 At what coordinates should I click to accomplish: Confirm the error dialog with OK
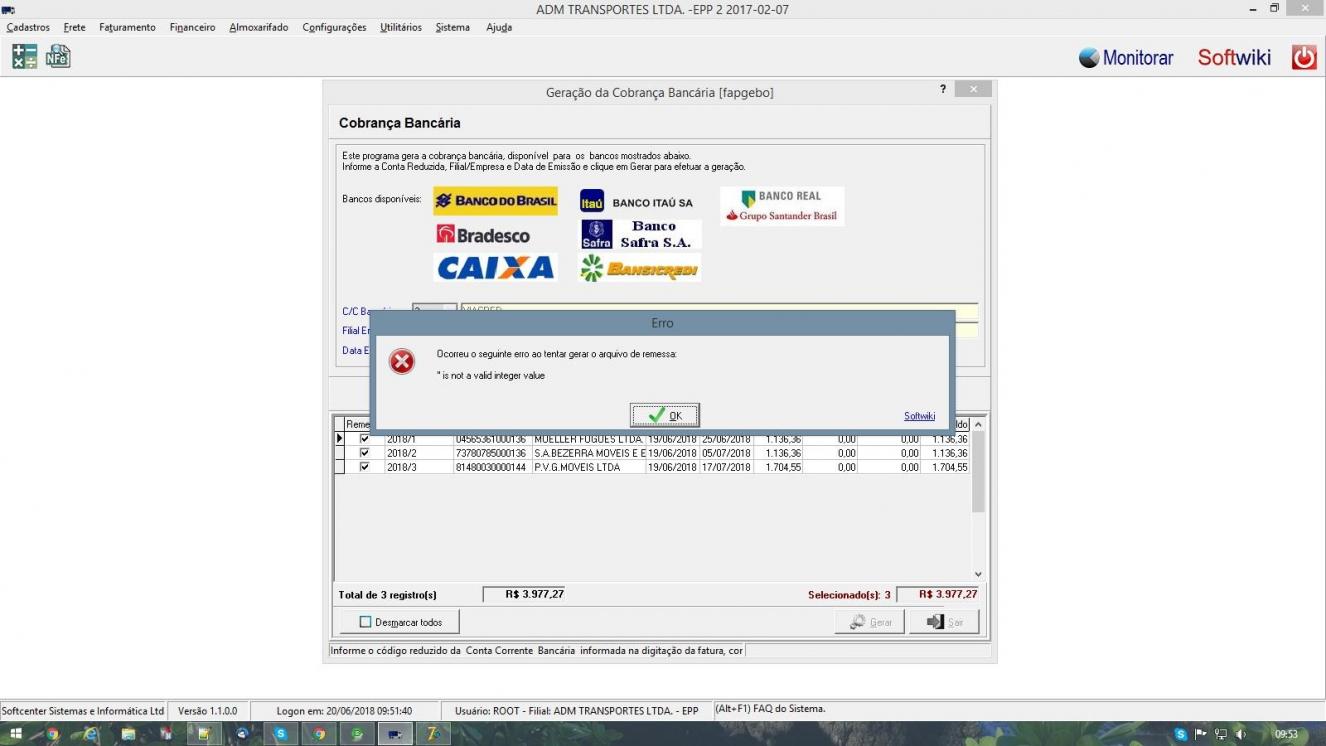[x=664, y=415]
